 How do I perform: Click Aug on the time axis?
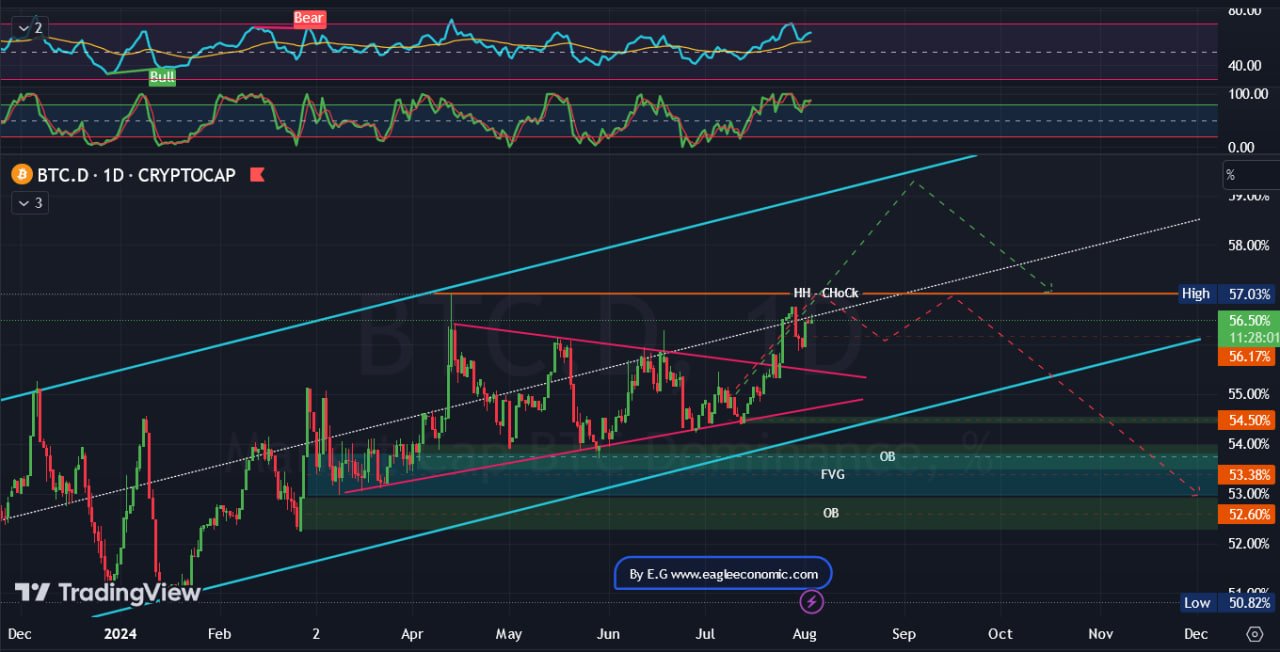(804, 634)
